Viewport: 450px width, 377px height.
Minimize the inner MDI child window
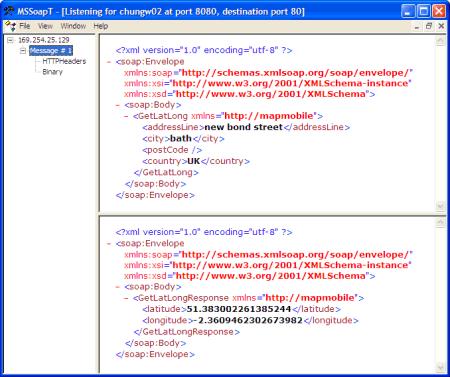pos(417,26)
